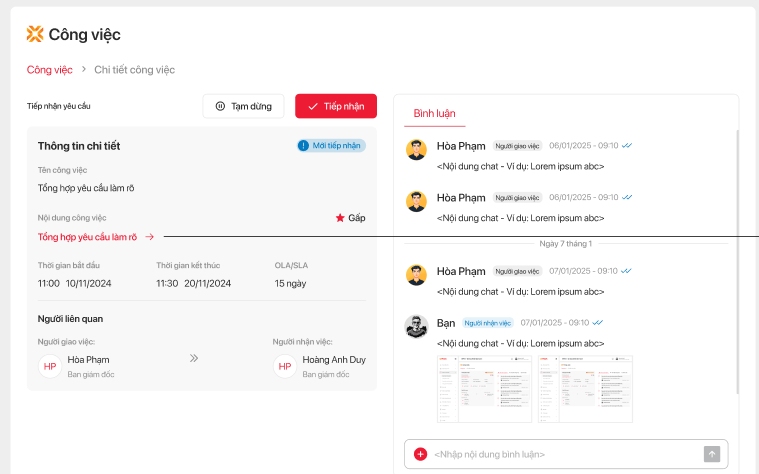This screenshot has width=759, height=474.
Task: Open the Bình luận tab
Action: pos(434,114)
